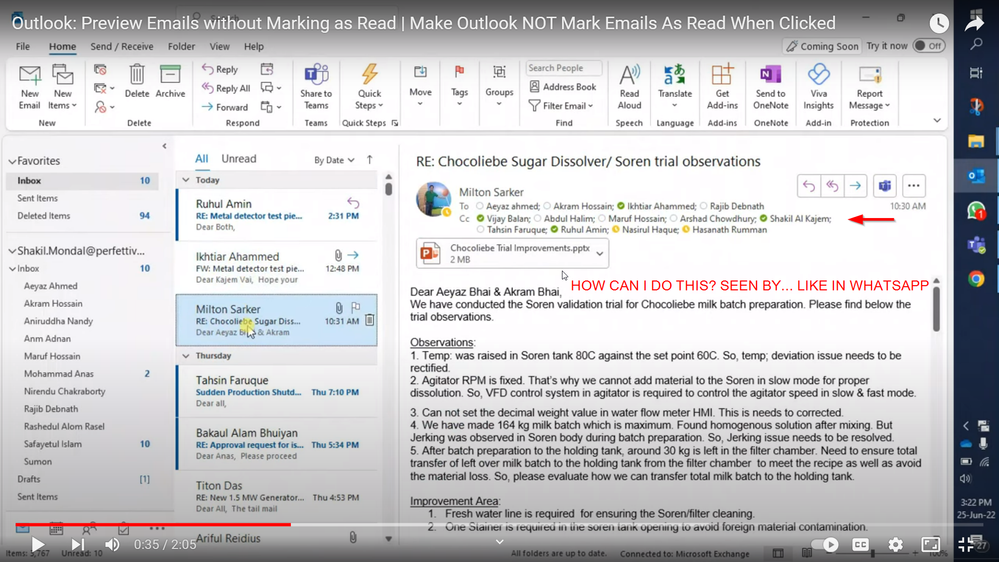Toggle closed captions on the video
The width and height of the screenshot is (999, 562).
click(x=861, y=545)
